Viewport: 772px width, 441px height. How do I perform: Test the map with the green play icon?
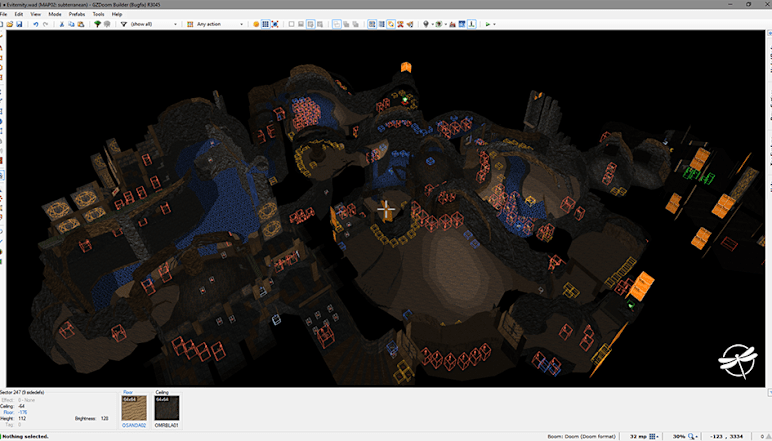click(x=487, y=24)
